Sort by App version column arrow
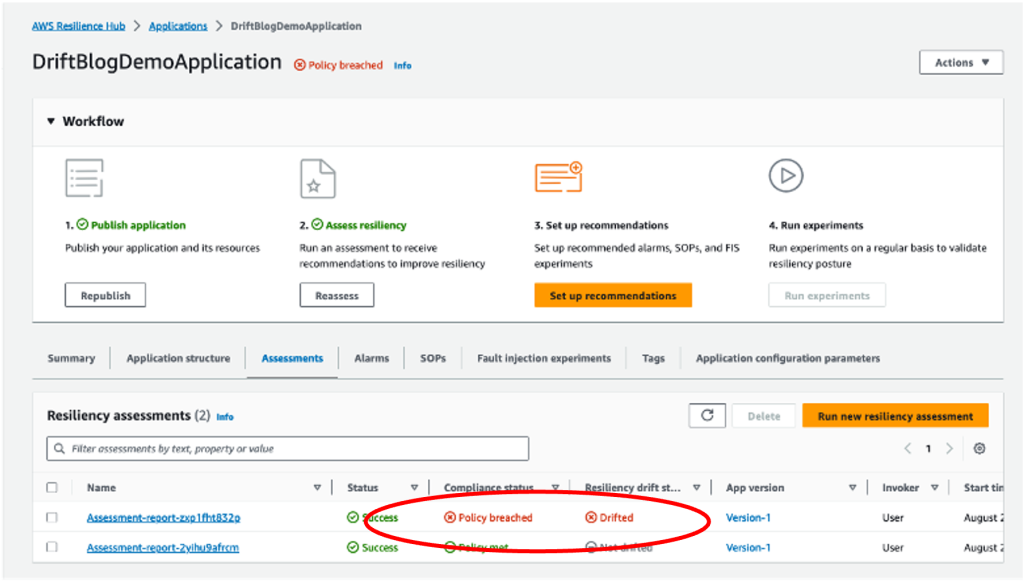 [852, 488]
